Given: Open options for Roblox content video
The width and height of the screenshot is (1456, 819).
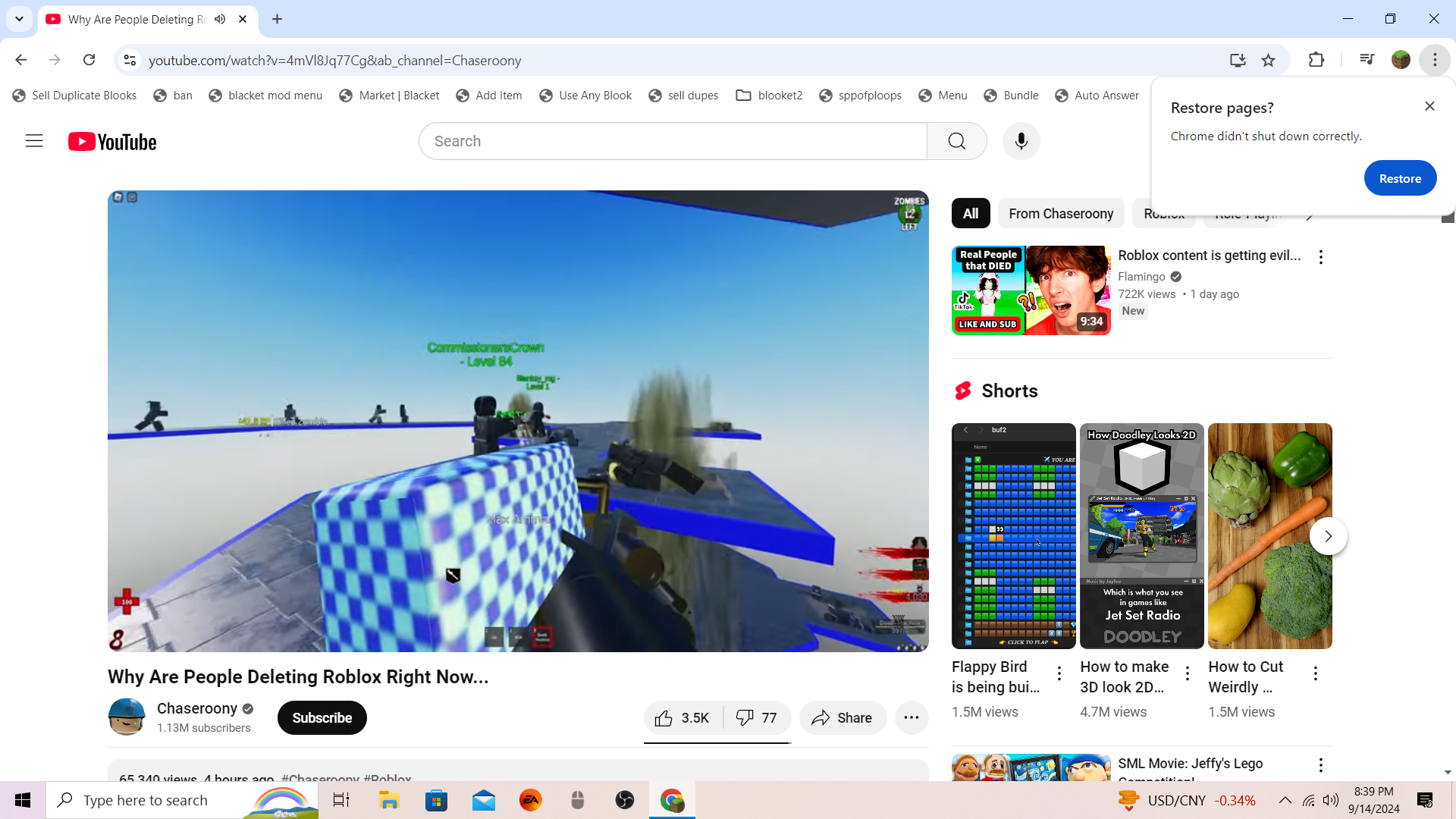Looking at the screenshot, I should [x=1320, y=257].
